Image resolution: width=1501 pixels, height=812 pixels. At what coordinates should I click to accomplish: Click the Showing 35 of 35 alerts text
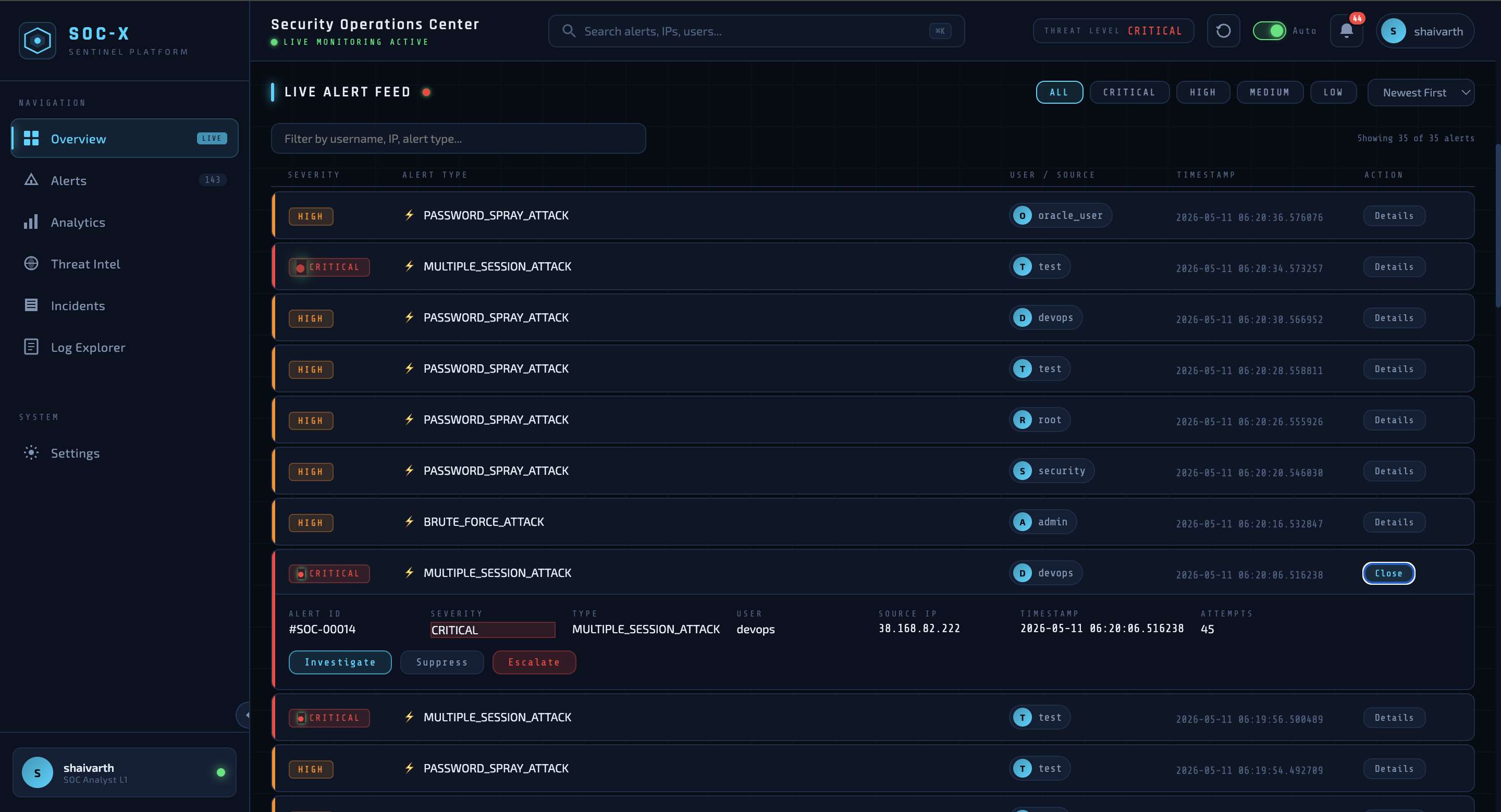tap(1416, 138)
